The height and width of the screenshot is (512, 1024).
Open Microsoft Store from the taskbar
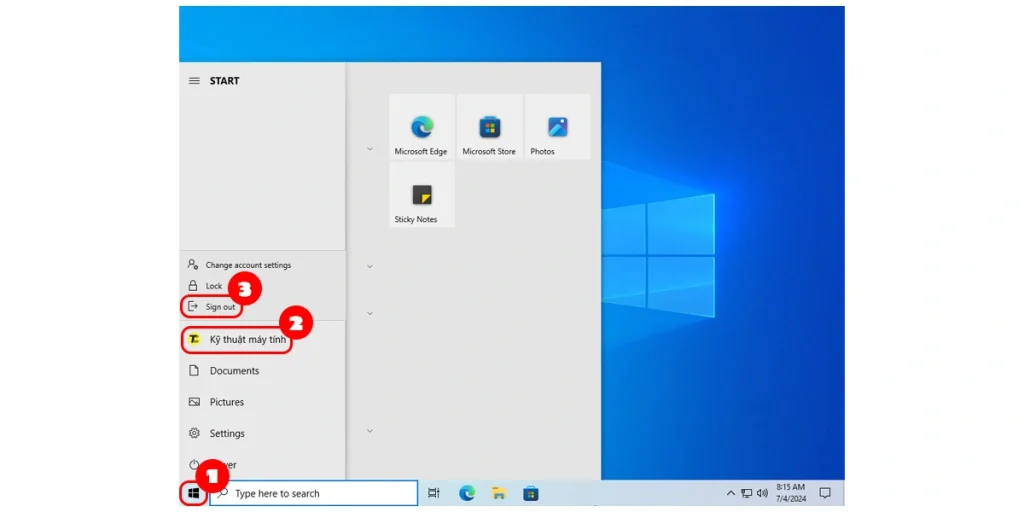(531, 493)
